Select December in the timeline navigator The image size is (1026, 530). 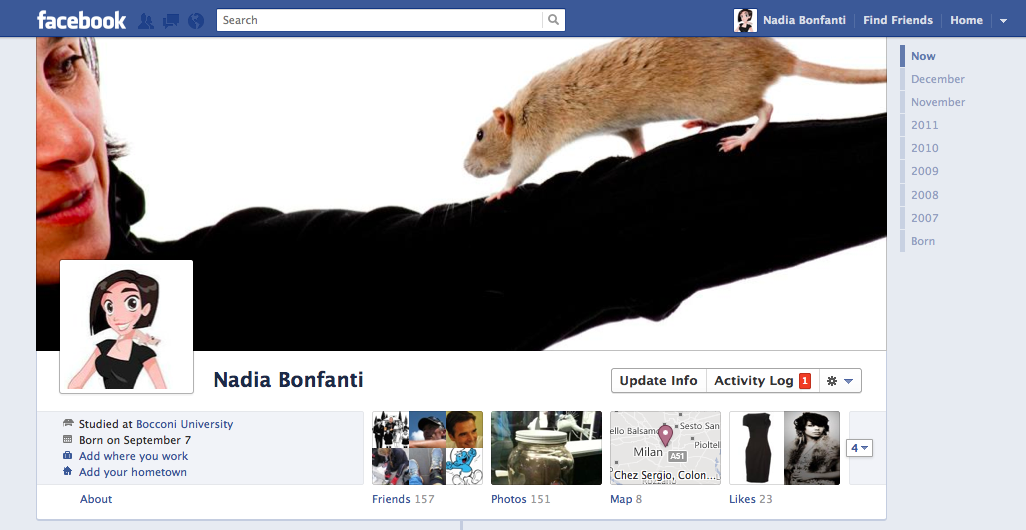937,79
